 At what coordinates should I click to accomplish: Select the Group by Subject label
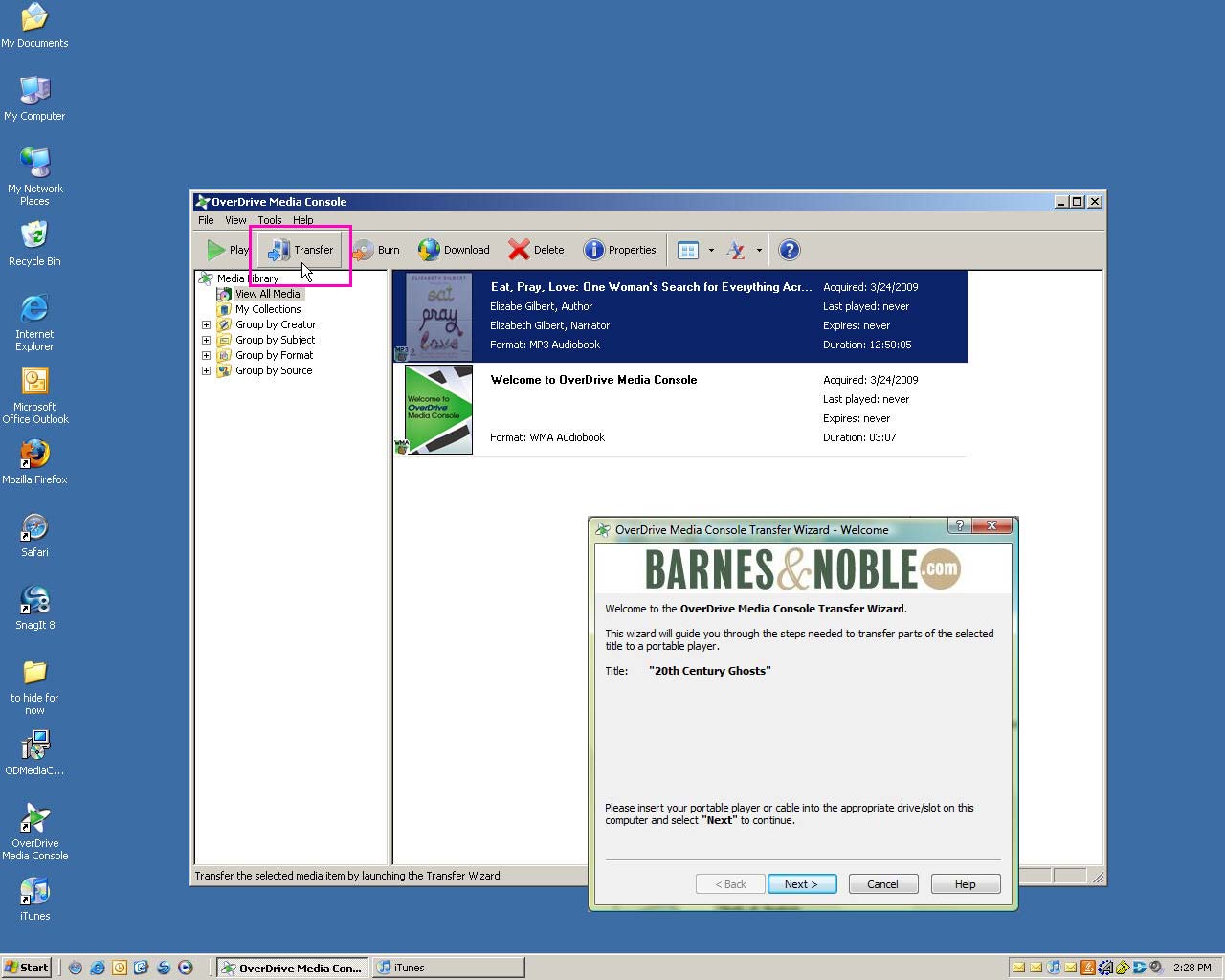click(x=276, y=340)
